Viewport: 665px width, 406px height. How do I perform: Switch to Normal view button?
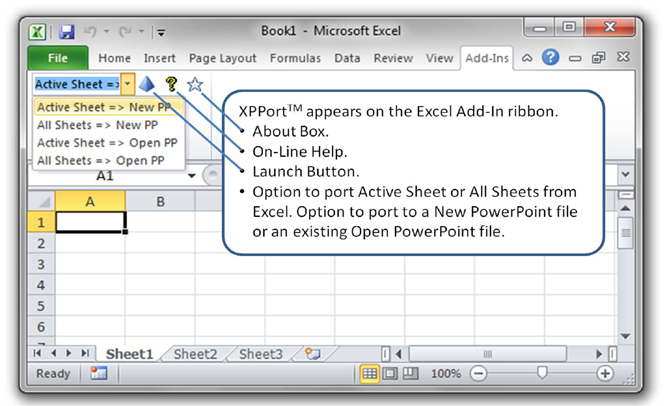369,373
